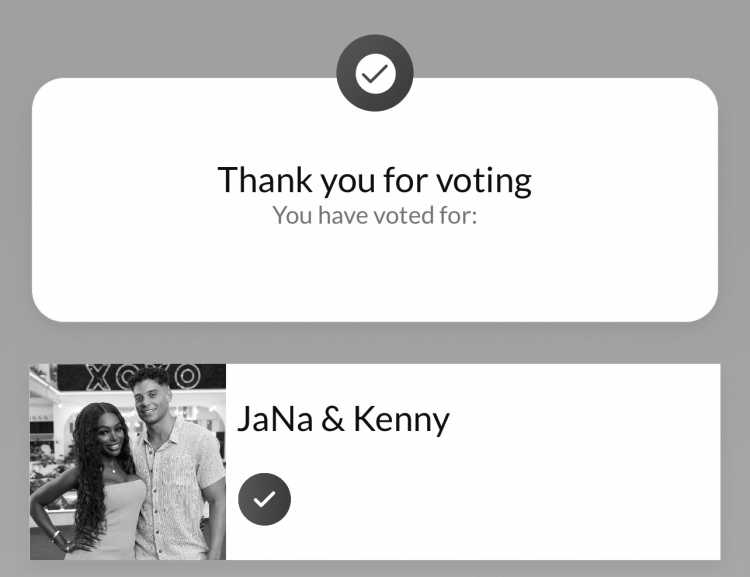Click the large confirmation checkmark badge
Viewport: 750px width, 577px height.
(375, 73)
